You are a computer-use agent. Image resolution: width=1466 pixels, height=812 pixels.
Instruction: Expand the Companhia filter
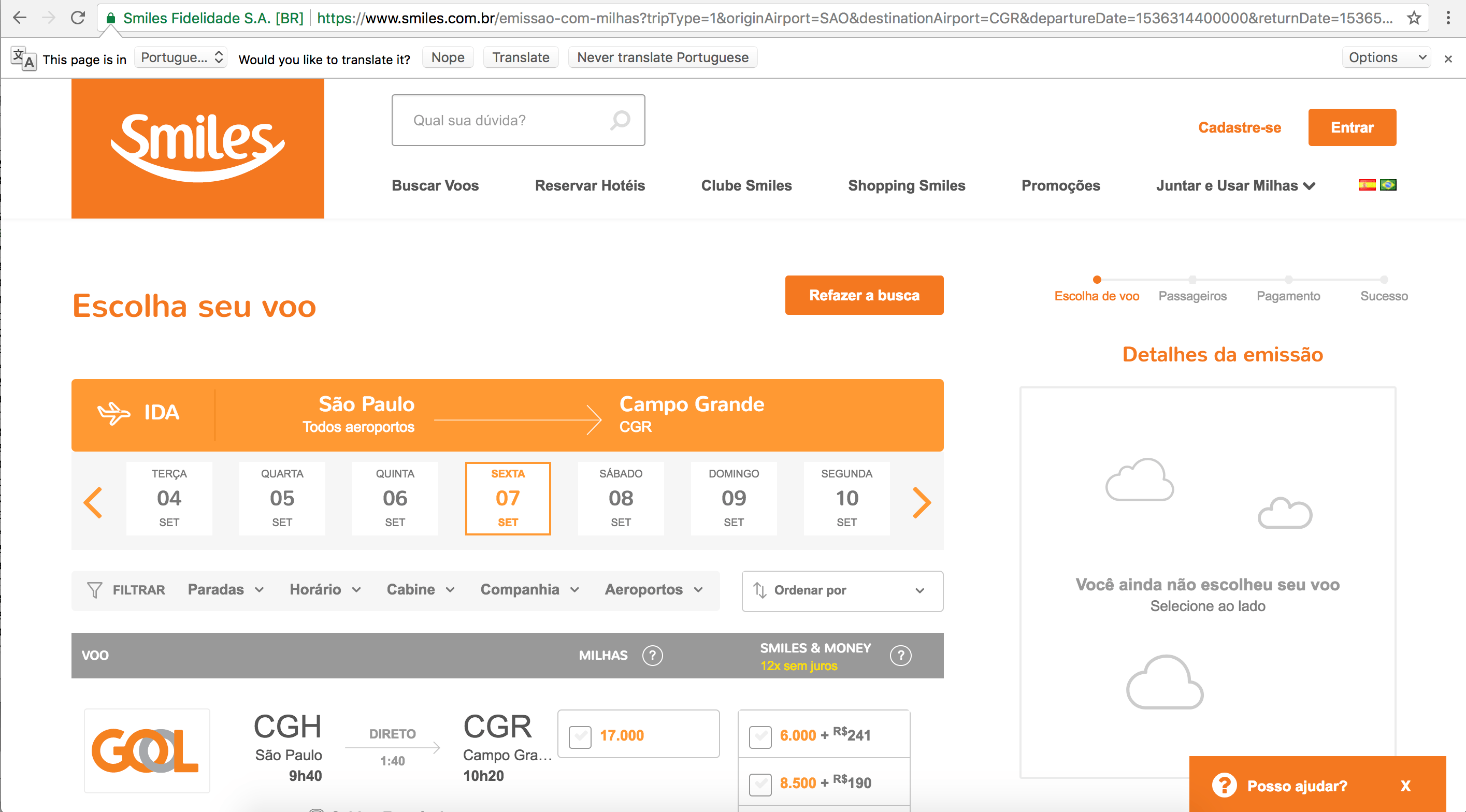click(530, 589)
